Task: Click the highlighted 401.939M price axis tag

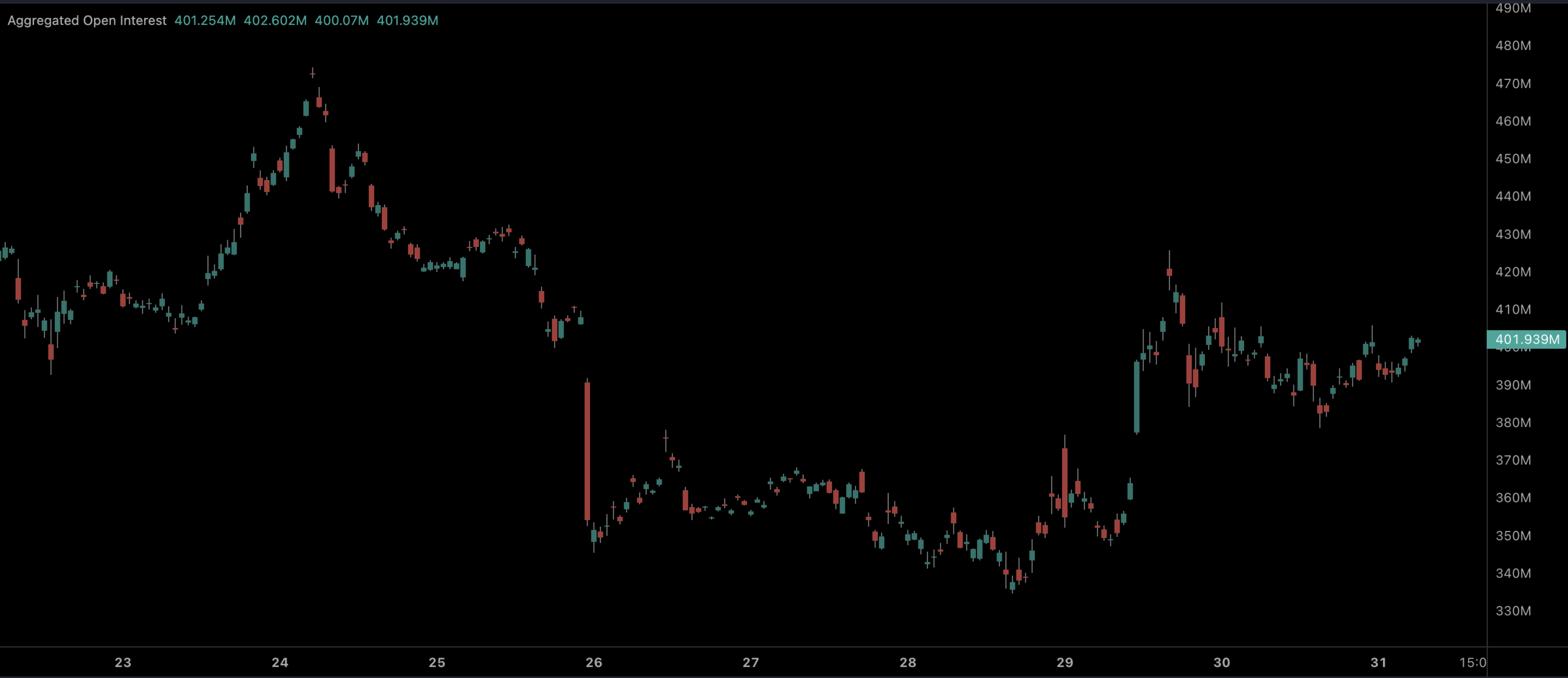Action: [x=1526, y=339]
